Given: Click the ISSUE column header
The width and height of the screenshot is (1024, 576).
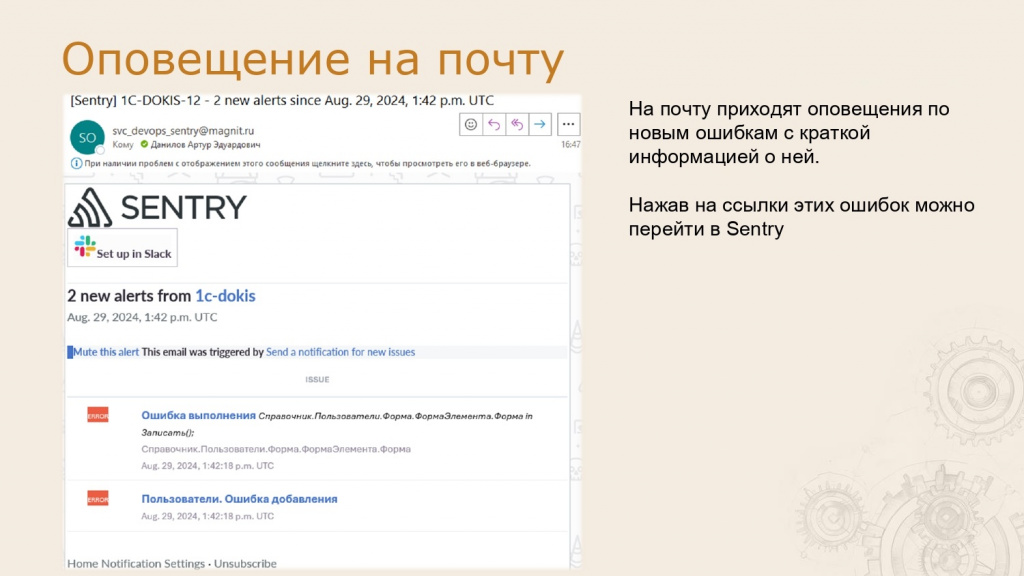Looking at the screenshot, I should pos(317,379).
